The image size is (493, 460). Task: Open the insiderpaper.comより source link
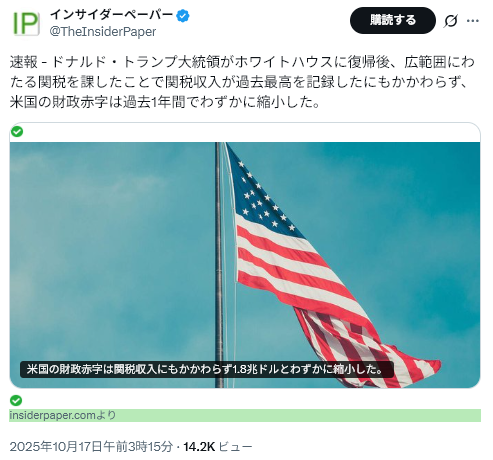63,415
